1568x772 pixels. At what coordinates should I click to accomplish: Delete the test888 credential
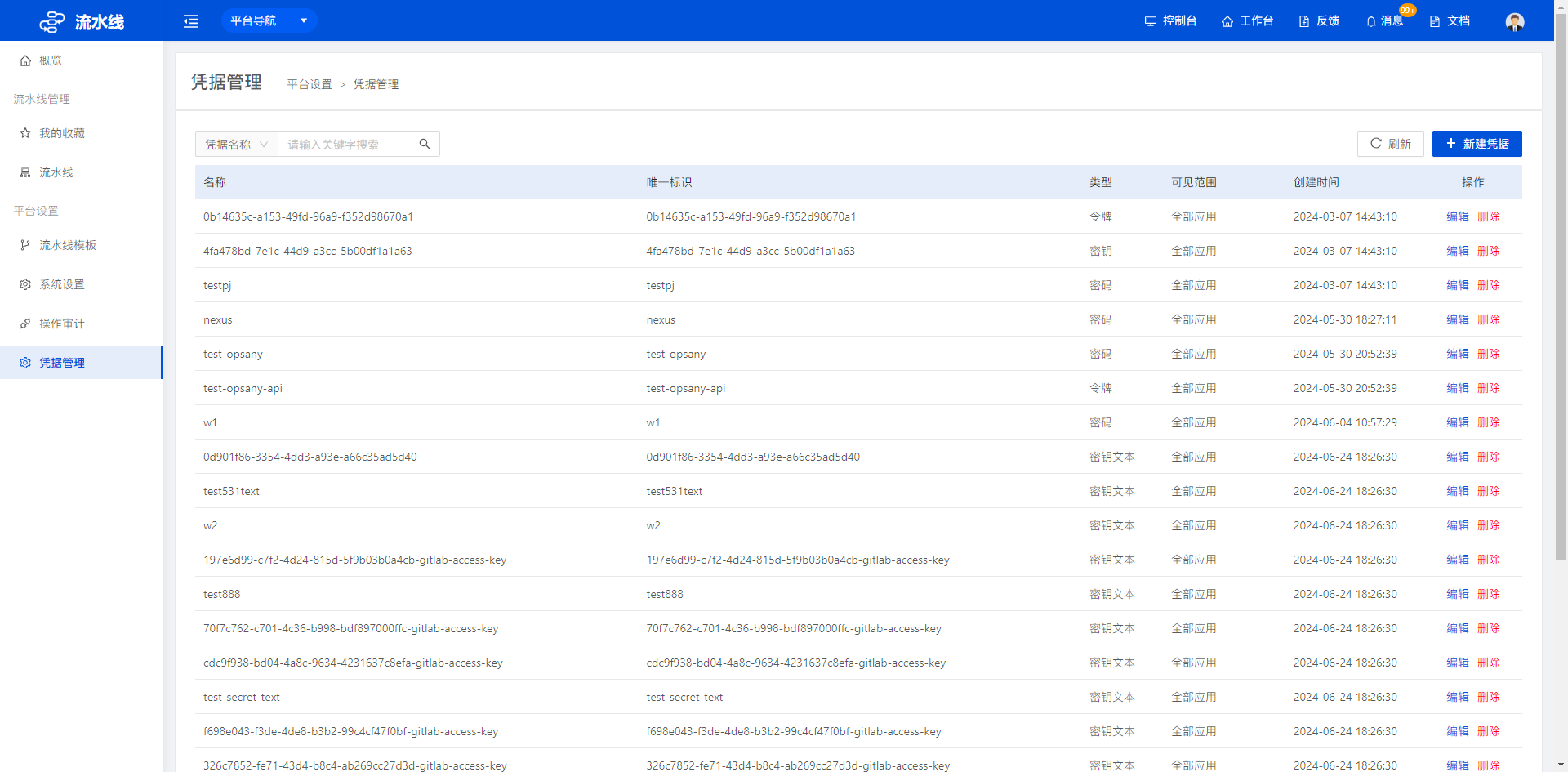[1489, 594]
